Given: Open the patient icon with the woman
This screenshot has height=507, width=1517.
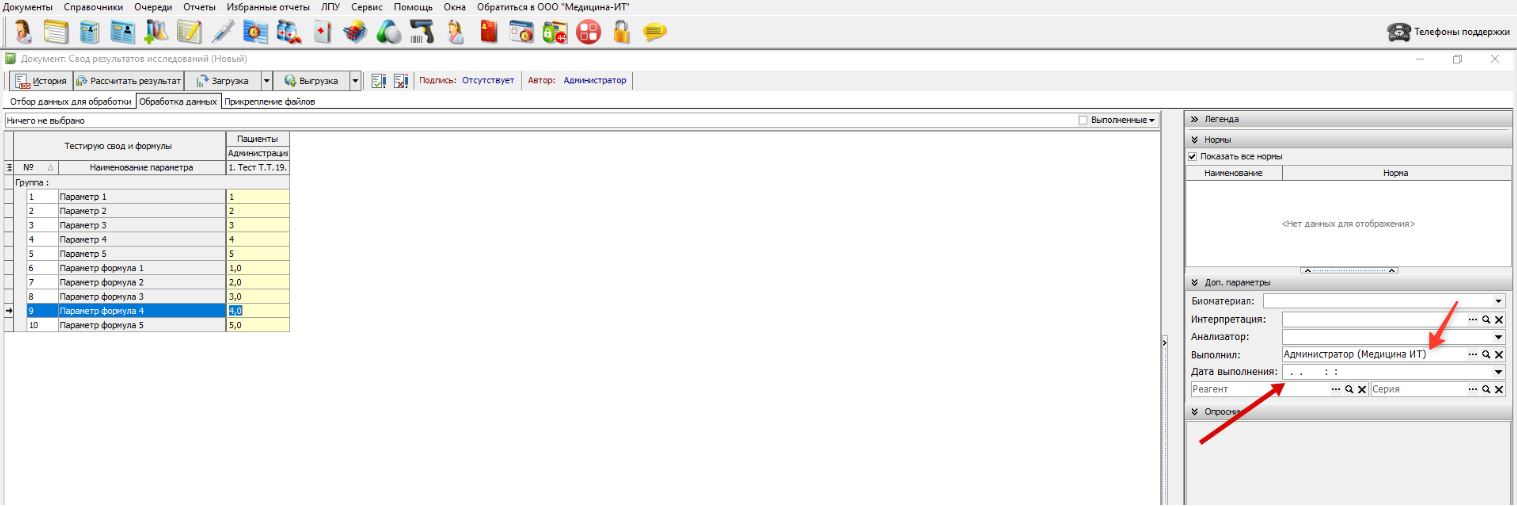Looking at the screenshot, I should tap(22, 32).
